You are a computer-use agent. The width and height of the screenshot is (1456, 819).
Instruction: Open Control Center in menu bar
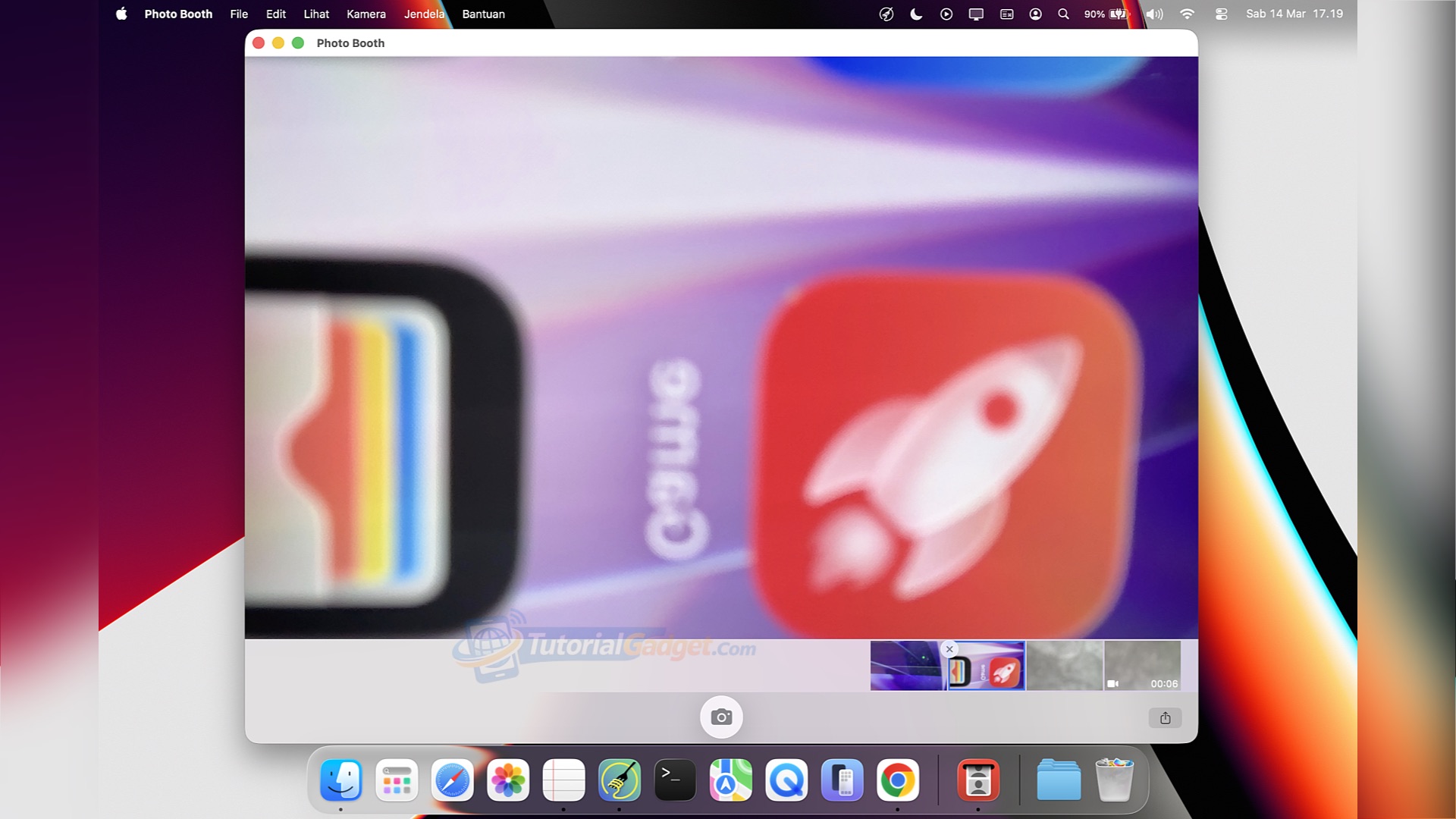[x=1221, y=14]
